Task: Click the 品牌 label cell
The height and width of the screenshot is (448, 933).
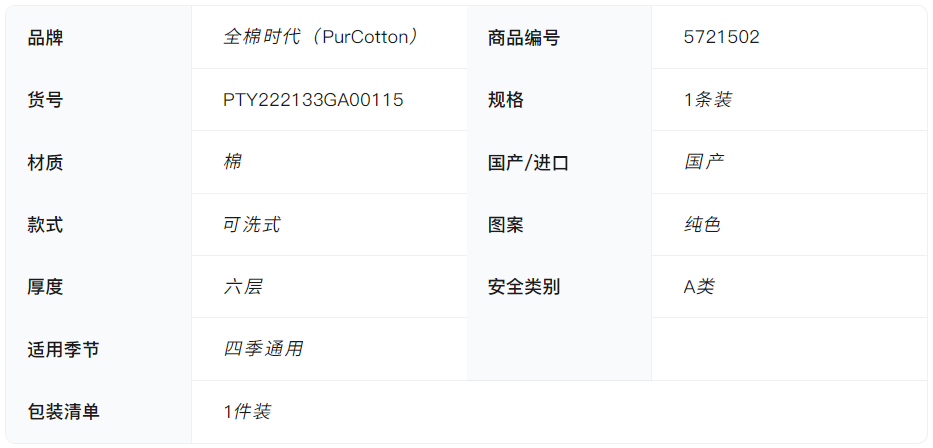Action: coord(45,38)
